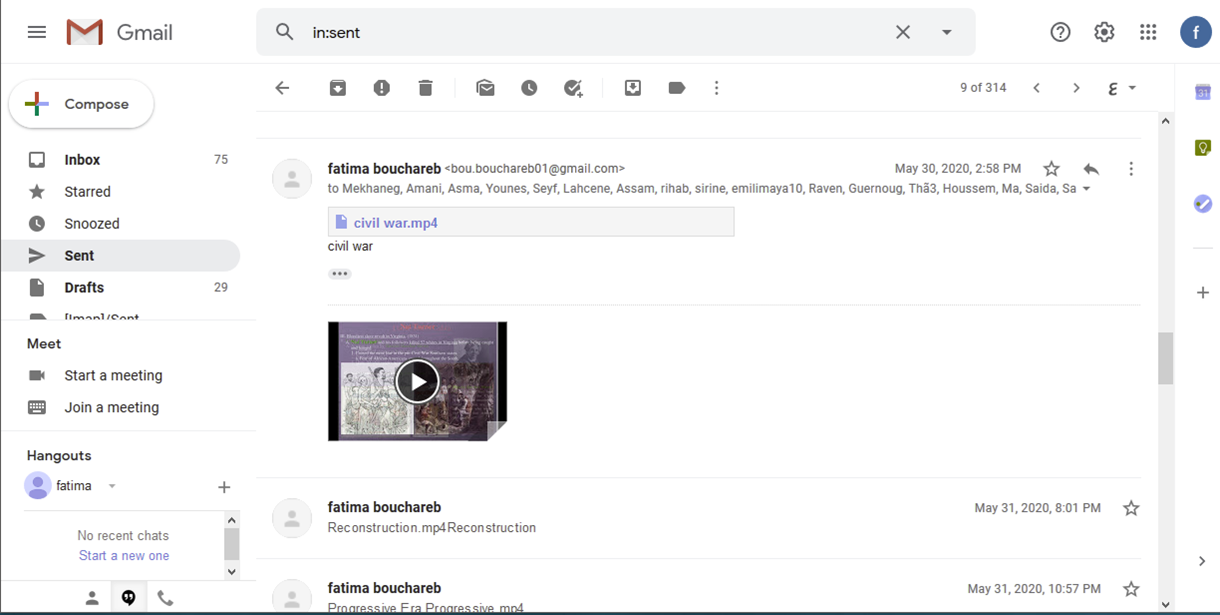Open Hangouts phone calls tab
Viewport: 1220px width, 615px height.
click(165, 598)
